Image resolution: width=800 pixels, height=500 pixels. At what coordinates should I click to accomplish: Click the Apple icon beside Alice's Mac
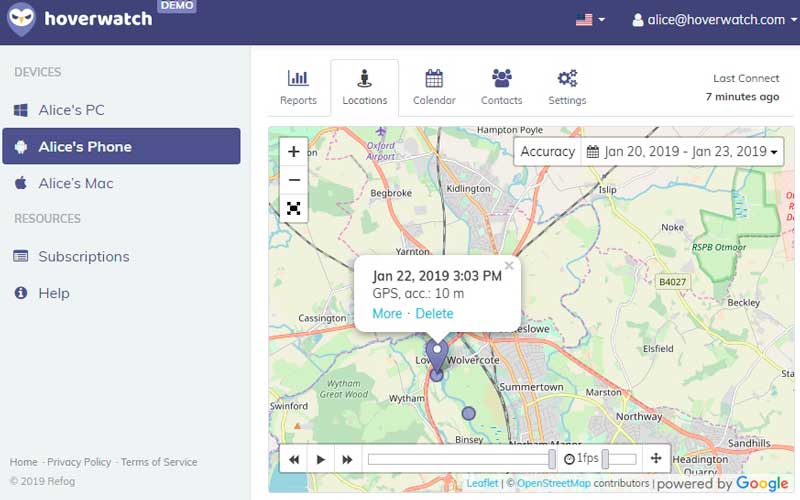21,183
